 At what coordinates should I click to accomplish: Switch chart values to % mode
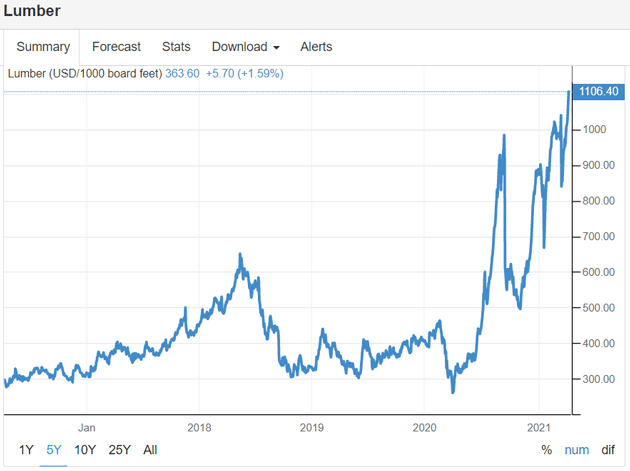[546, 450]
